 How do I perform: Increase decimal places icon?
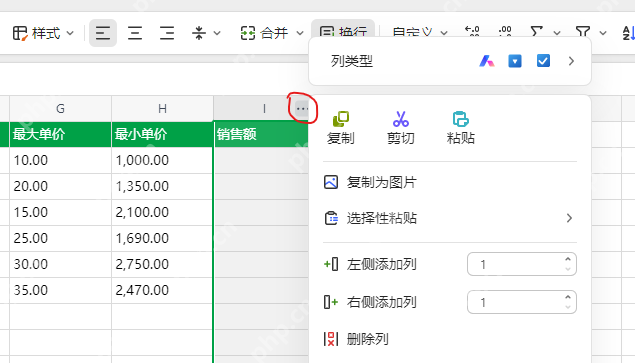[x=505, y=32]
